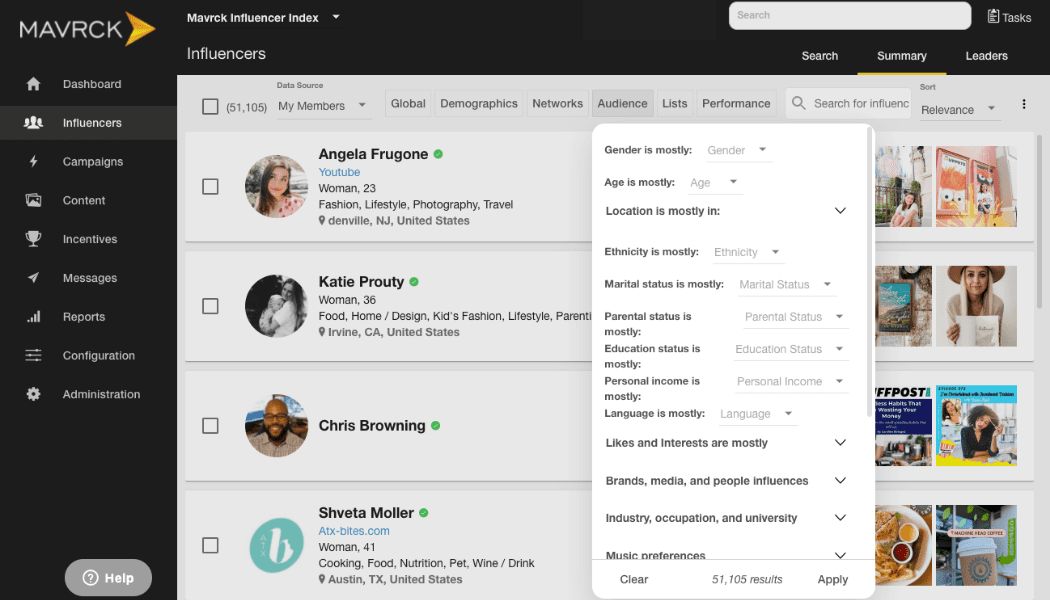
Task: Open the Lists filter tab
Action: [674, 103]
